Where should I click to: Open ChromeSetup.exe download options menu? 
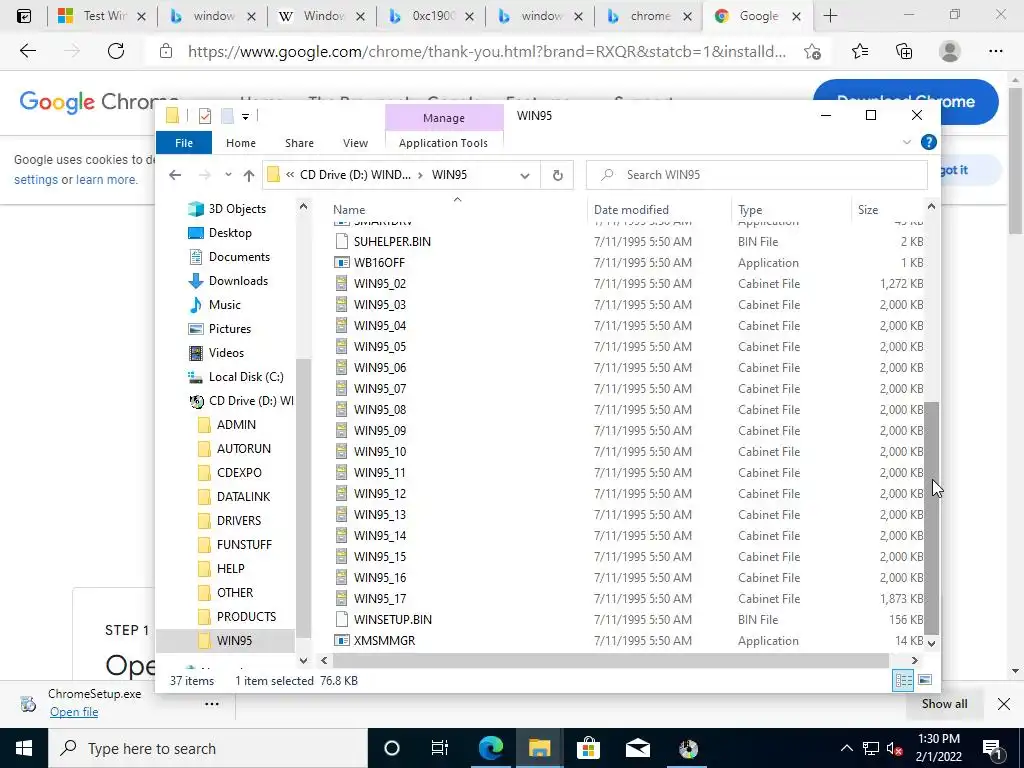tap(211, 704)
